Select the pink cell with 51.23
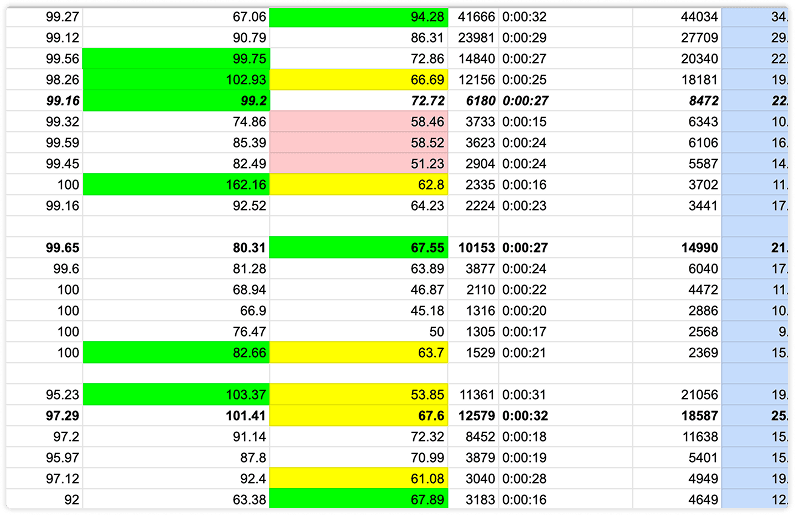The image size is (795, 515). click(358, 164)
